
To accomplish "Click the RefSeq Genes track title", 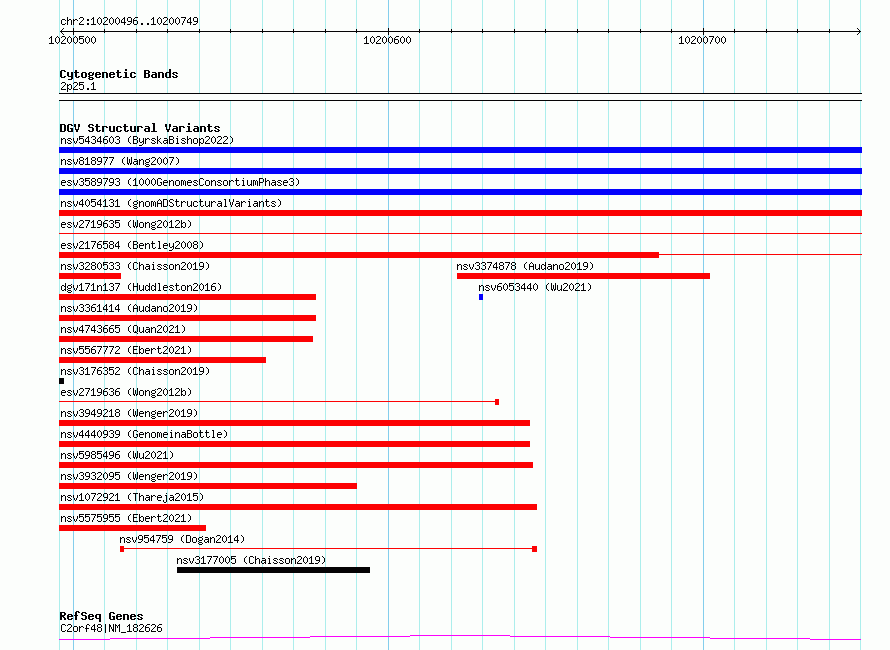I will tap(101, 616).
